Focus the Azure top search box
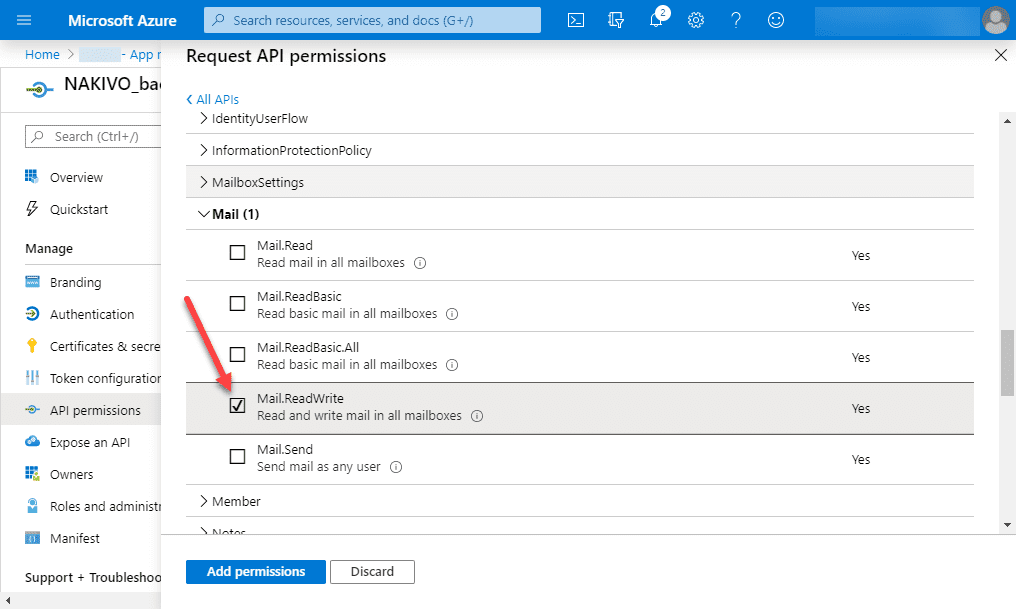Viewport: 1016px width, 609px height. [x=372, y=20]
